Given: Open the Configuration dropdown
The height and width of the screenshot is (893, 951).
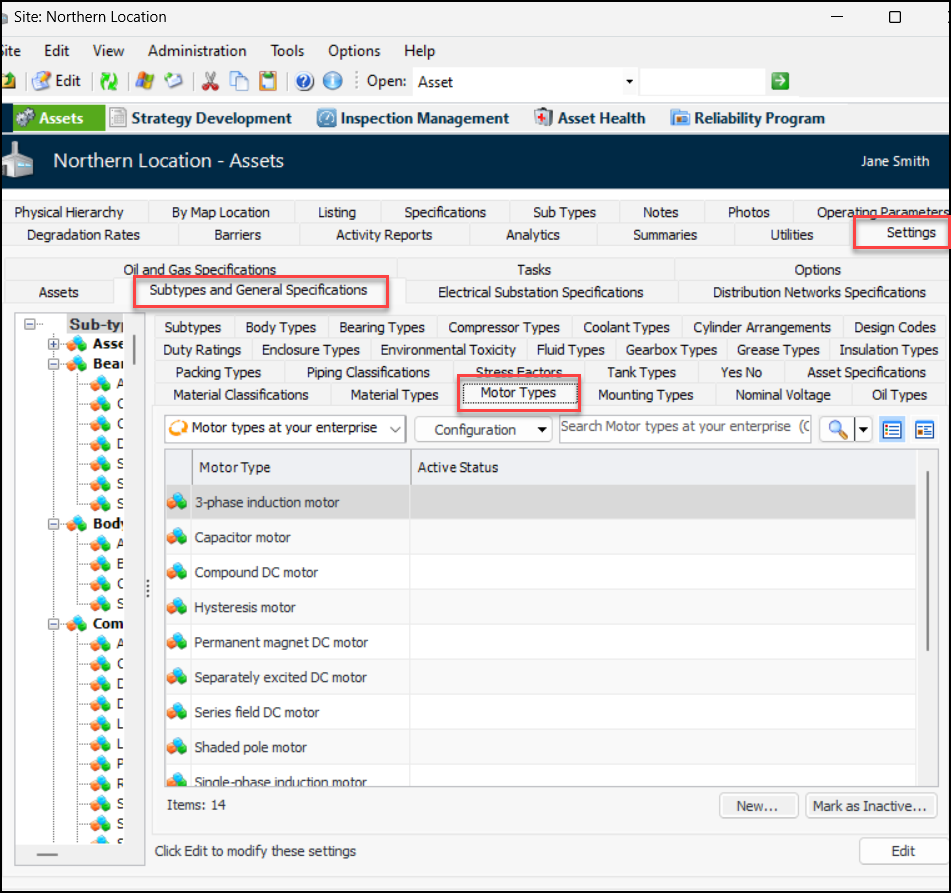Looking at the screenshot, I should (x=483, y=429).
